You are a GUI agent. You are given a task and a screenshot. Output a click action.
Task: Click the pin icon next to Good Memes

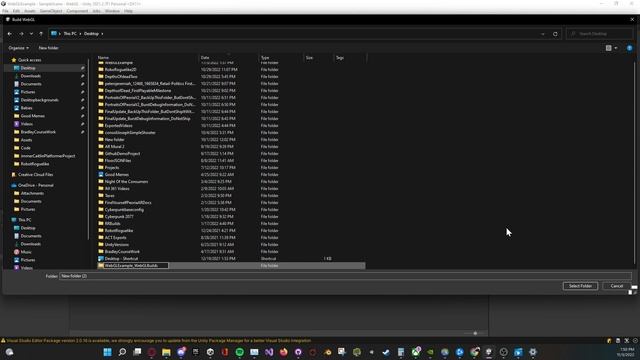click(x=82, y=116)
